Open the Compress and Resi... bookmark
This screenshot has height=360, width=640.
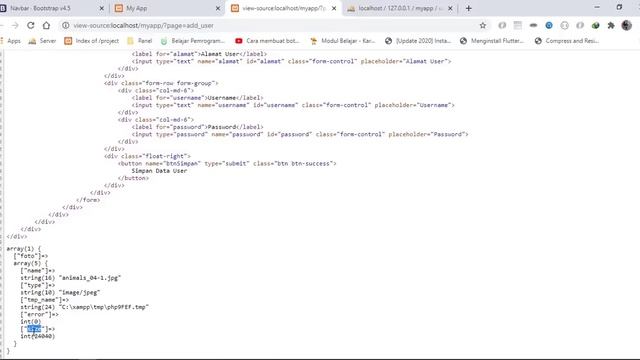(567, 41)
